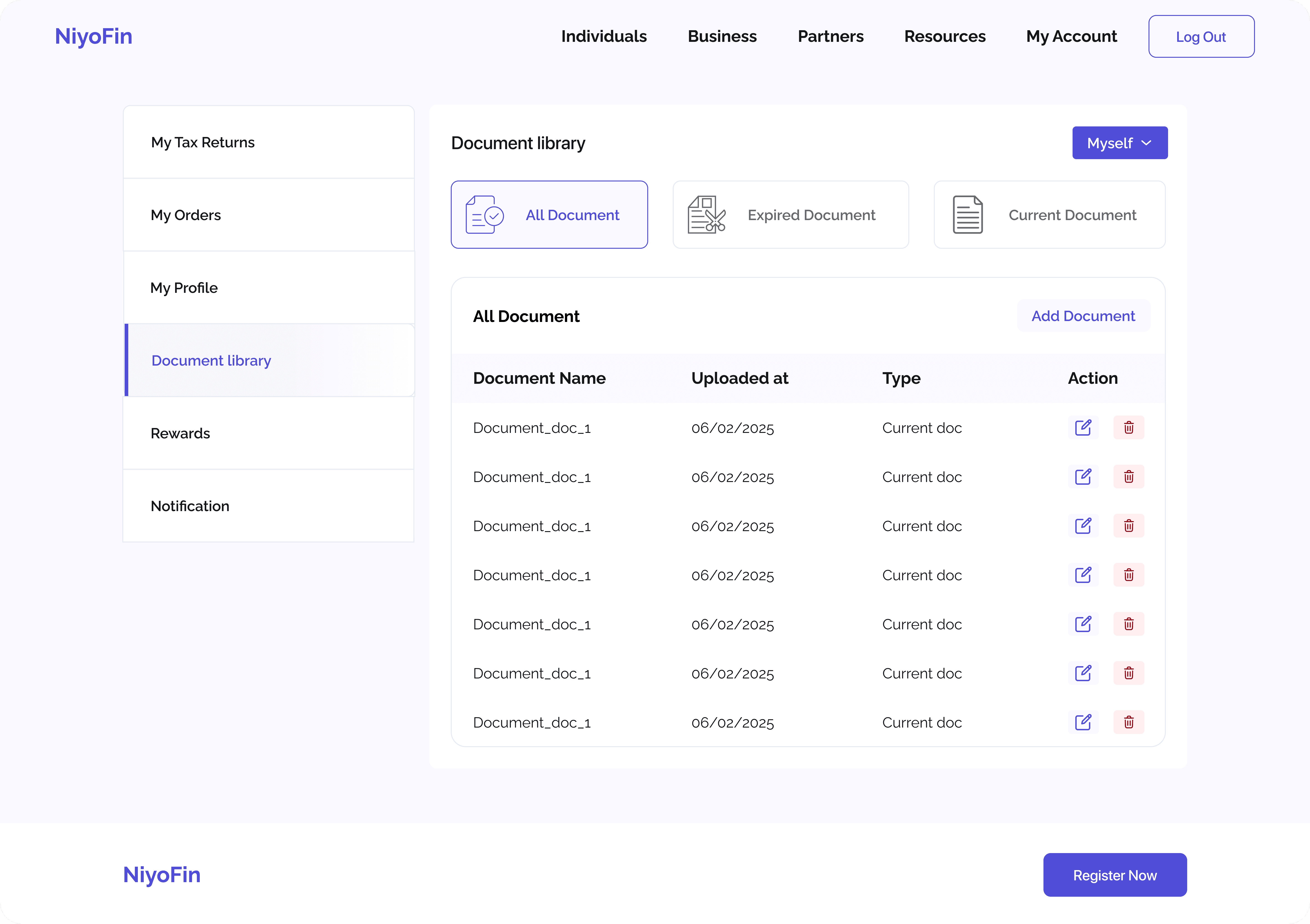Click the delete trash icon in first row
Screen dimensions: 1310x924
coord(1128,428)
